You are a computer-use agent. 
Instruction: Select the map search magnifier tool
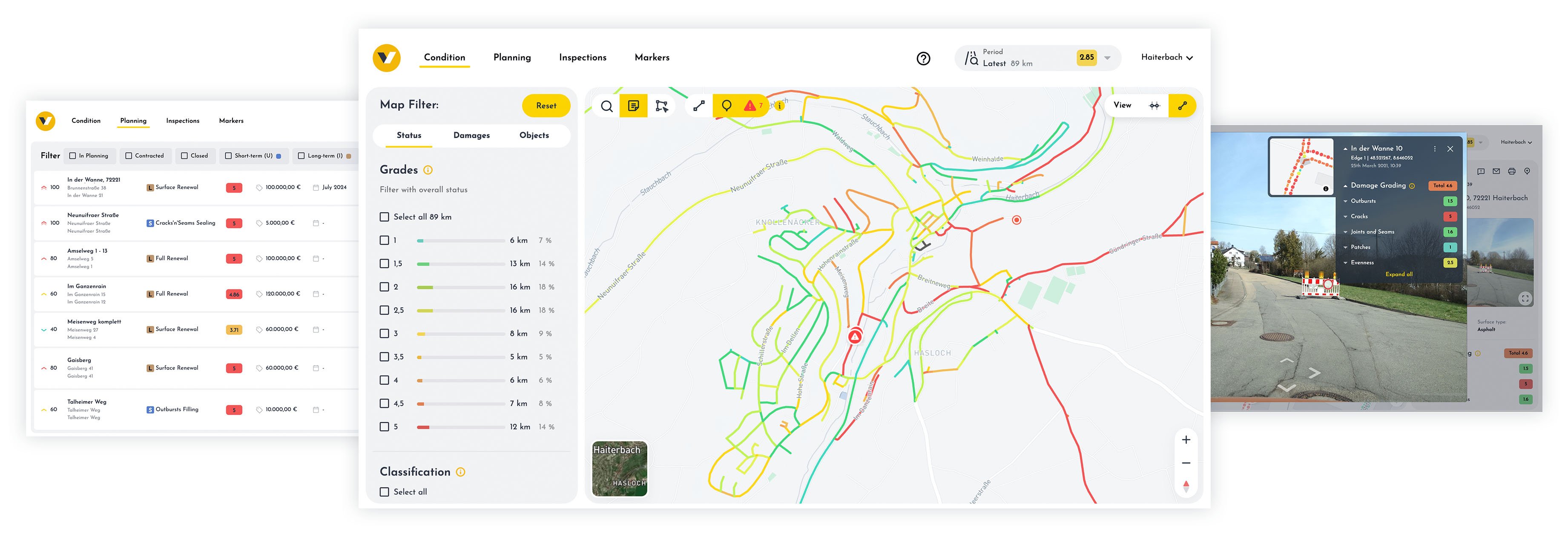[606, 106]
